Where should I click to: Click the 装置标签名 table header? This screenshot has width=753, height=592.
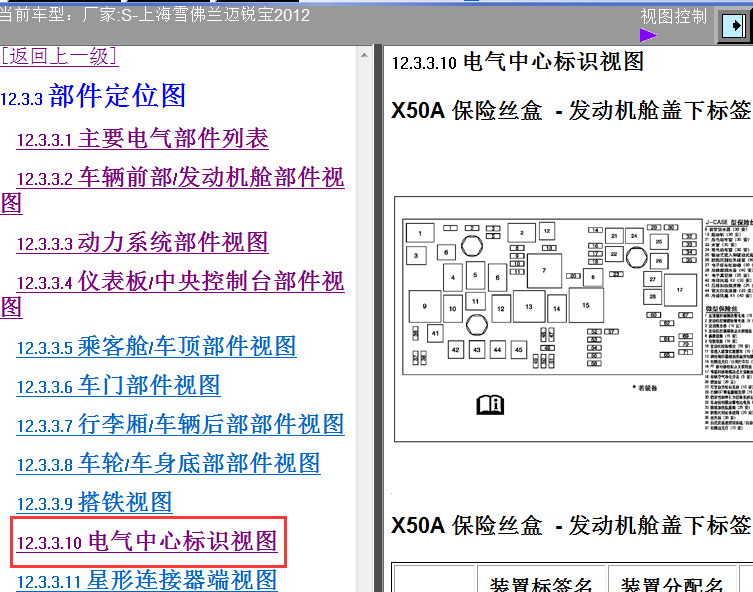(x=541, y=584)
